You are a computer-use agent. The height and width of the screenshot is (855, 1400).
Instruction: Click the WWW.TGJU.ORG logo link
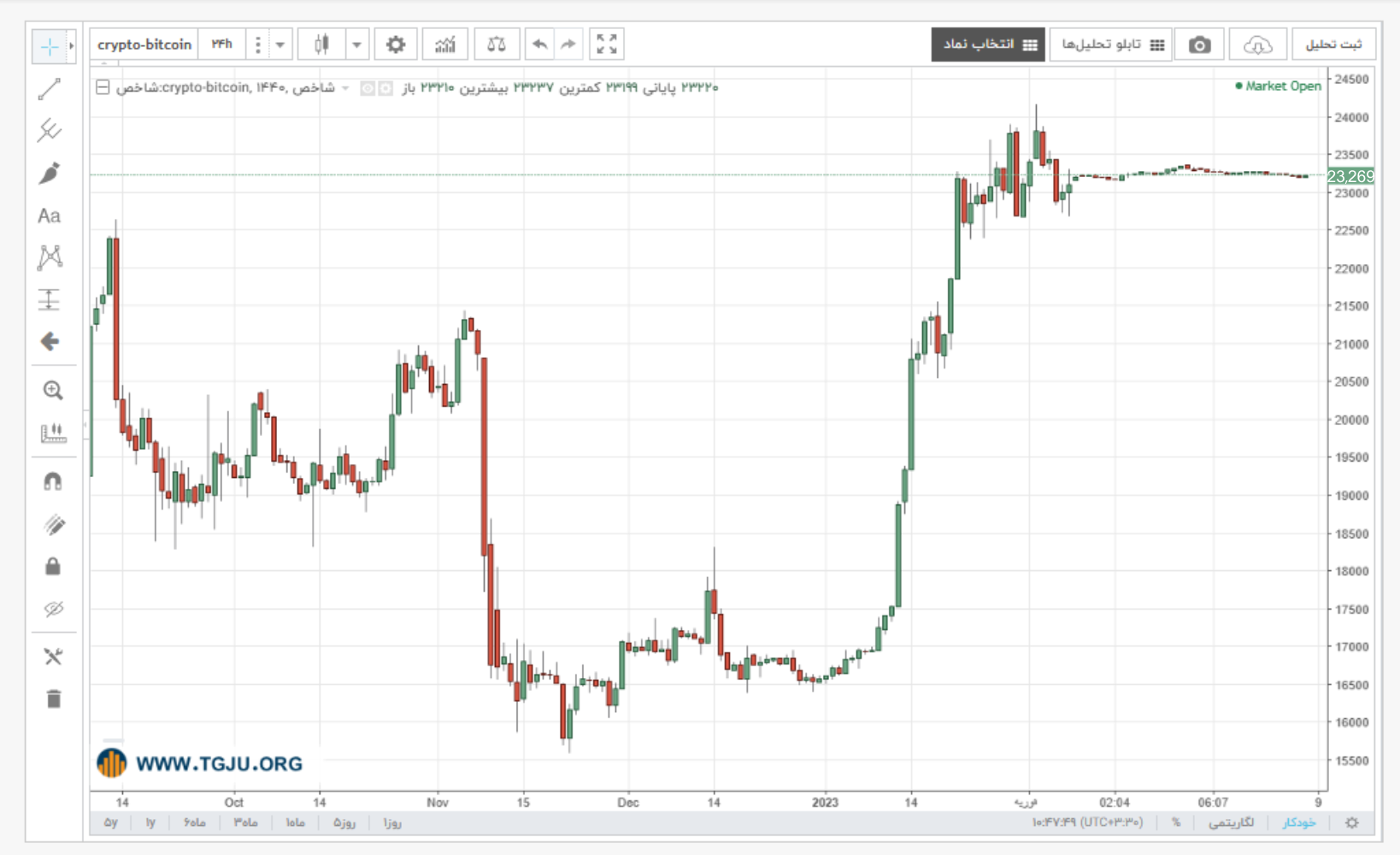pyautogui.click(x=199, y=763)
